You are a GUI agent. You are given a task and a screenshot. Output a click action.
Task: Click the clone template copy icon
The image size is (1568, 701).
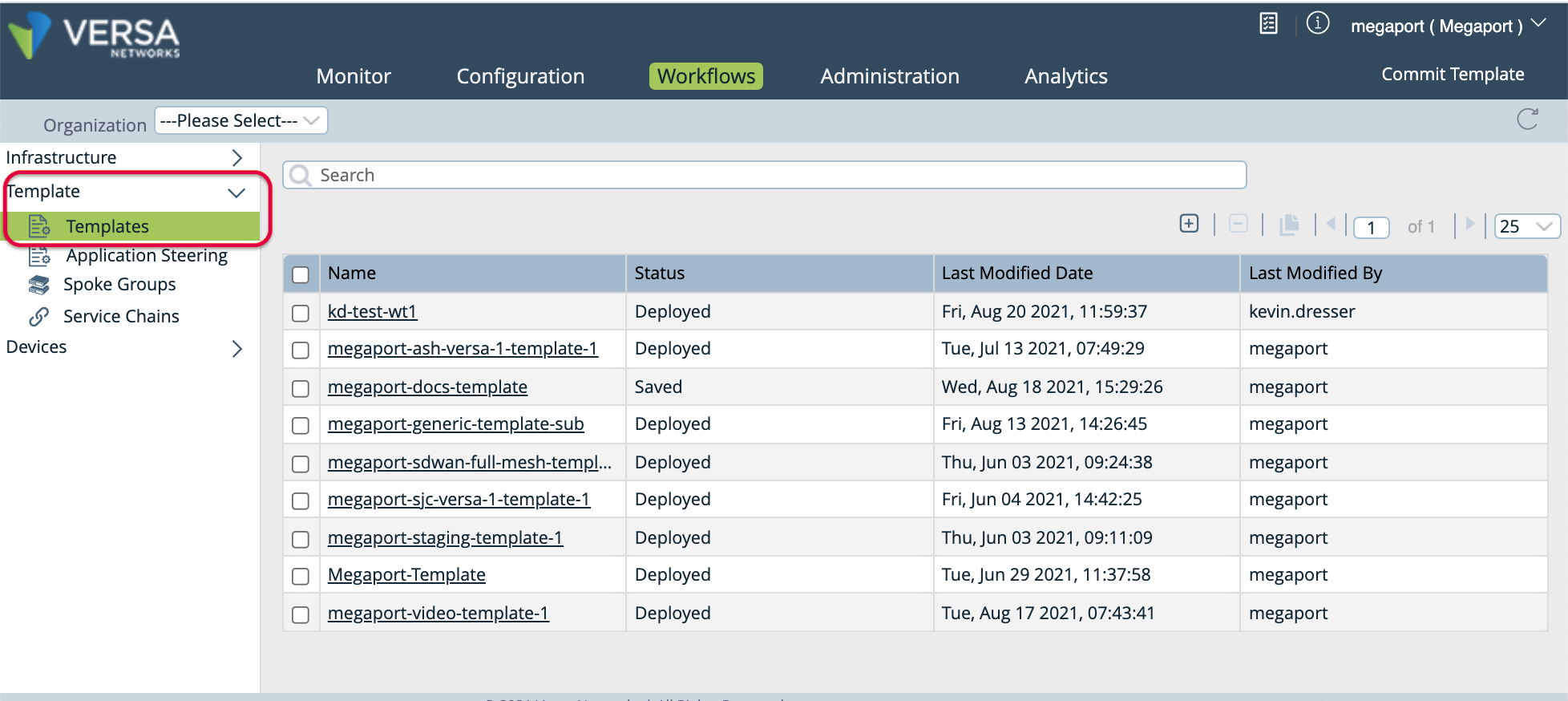1288,225
